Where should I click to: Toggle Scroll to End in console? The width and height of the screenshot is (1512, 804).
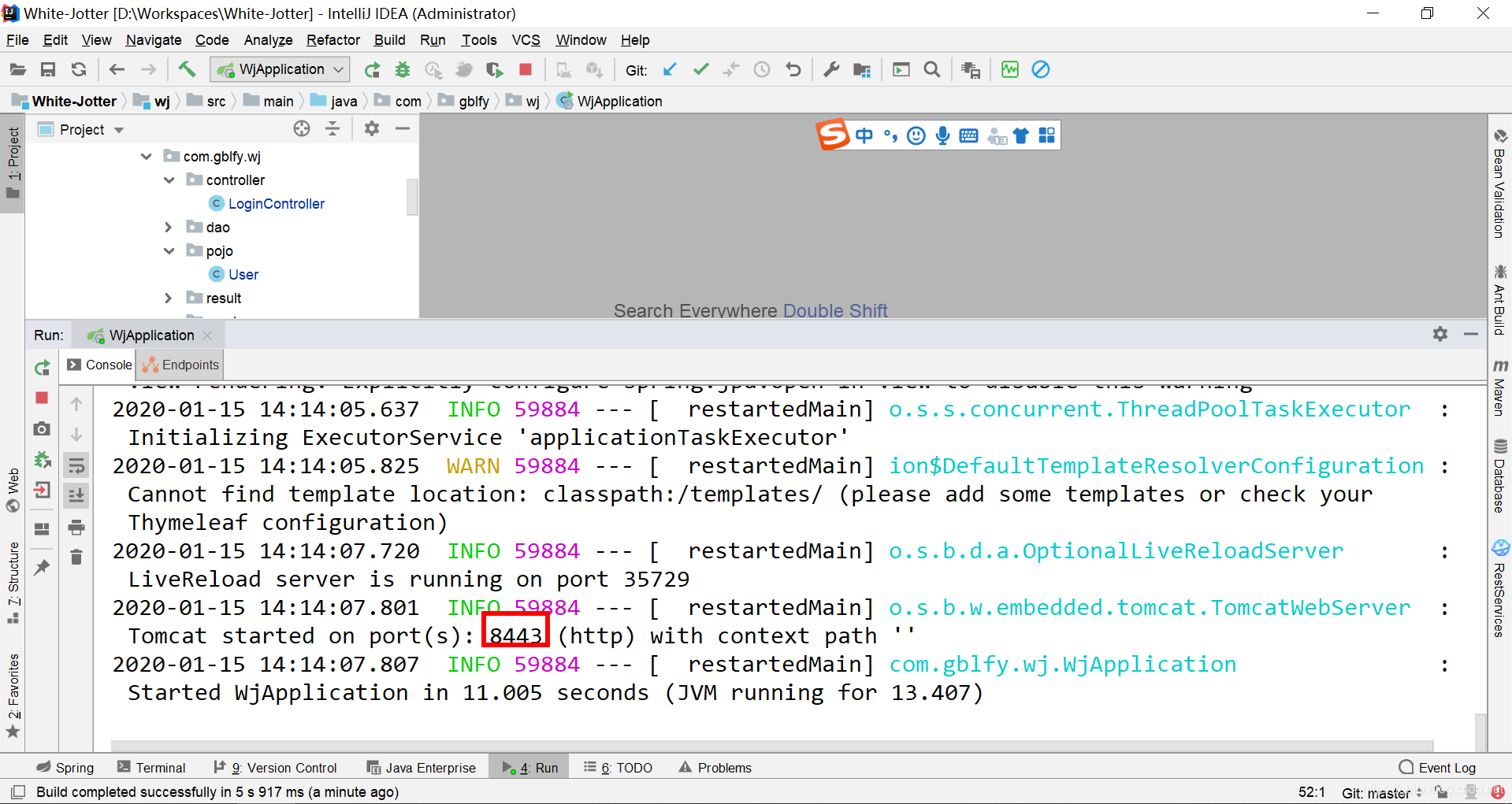[x=76, y=496]
